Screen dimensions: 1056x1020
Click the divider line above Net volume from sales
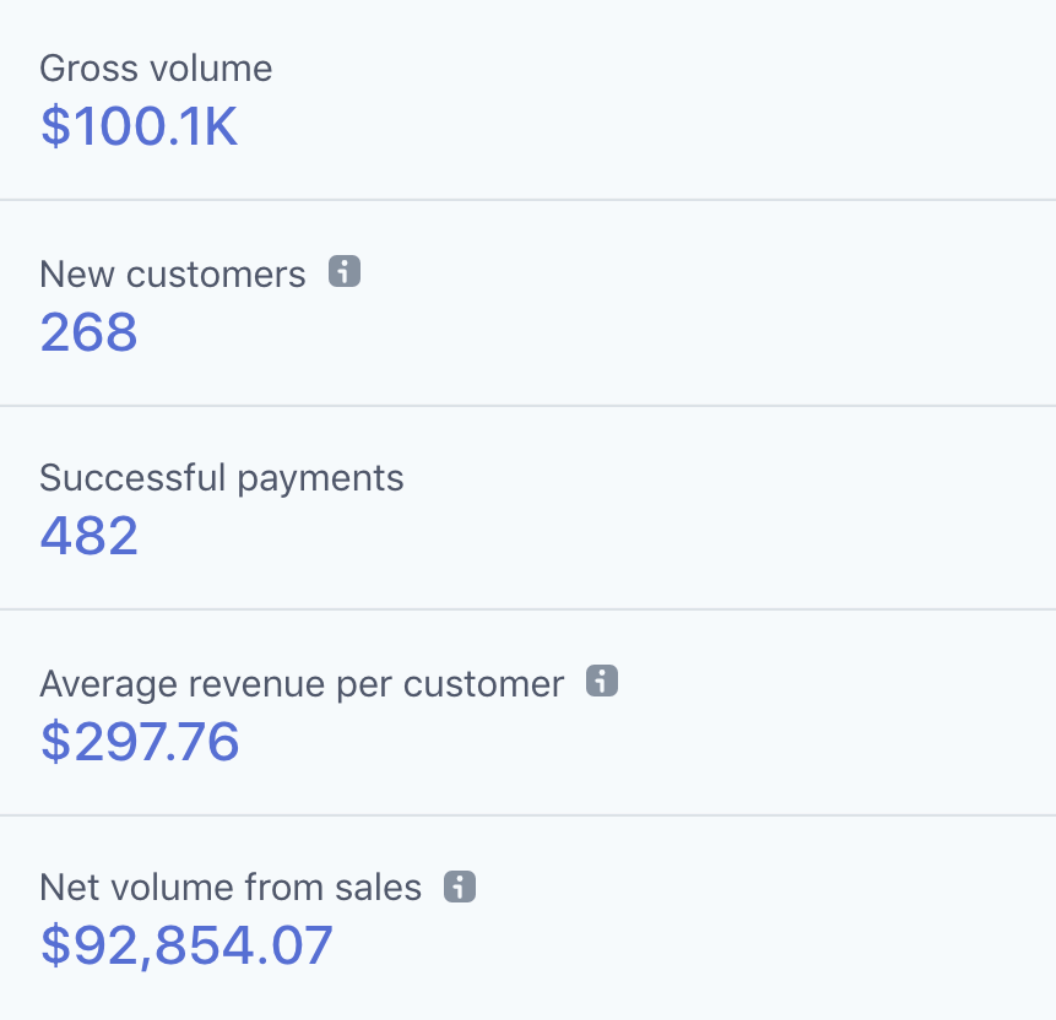click(528, 815)
